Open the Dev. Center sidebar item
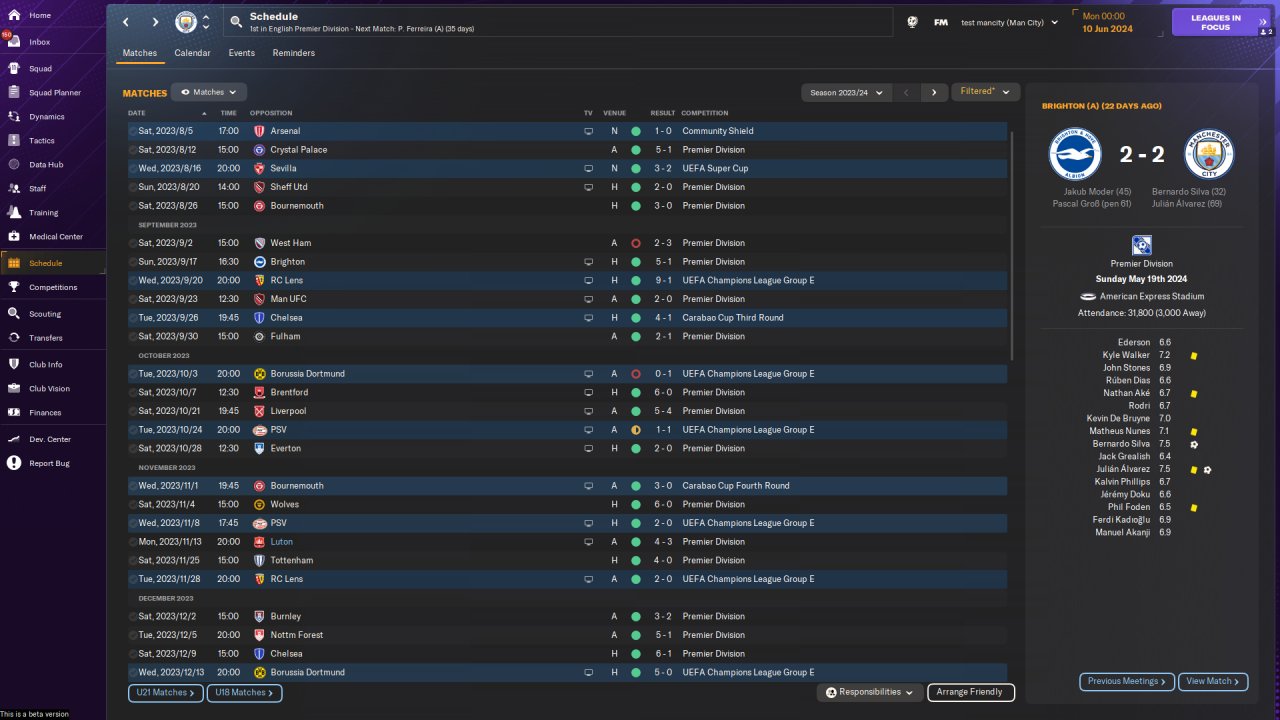The image size is (1280, 720). pos(52,439)
